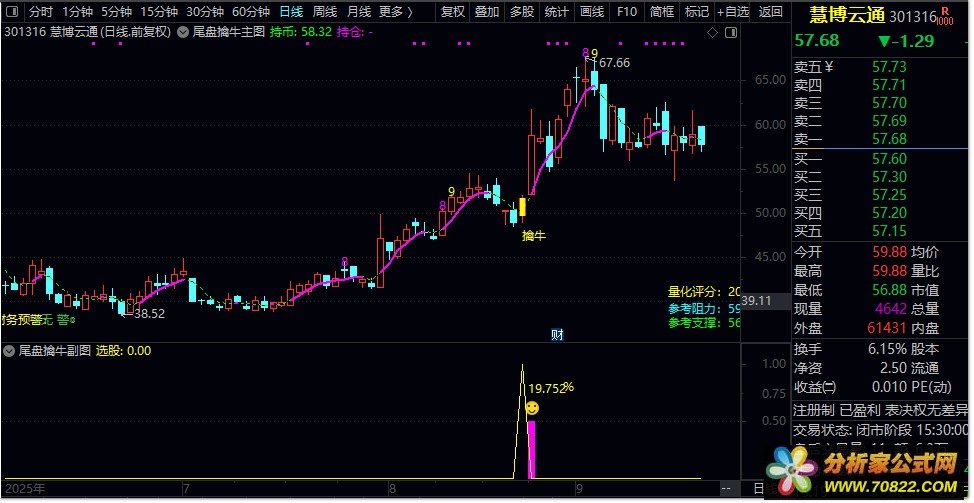Image resolution: width=974 pixels, height=503 pixels.
Task: Click the 参考支撑 support text
Action: [704, 323]
